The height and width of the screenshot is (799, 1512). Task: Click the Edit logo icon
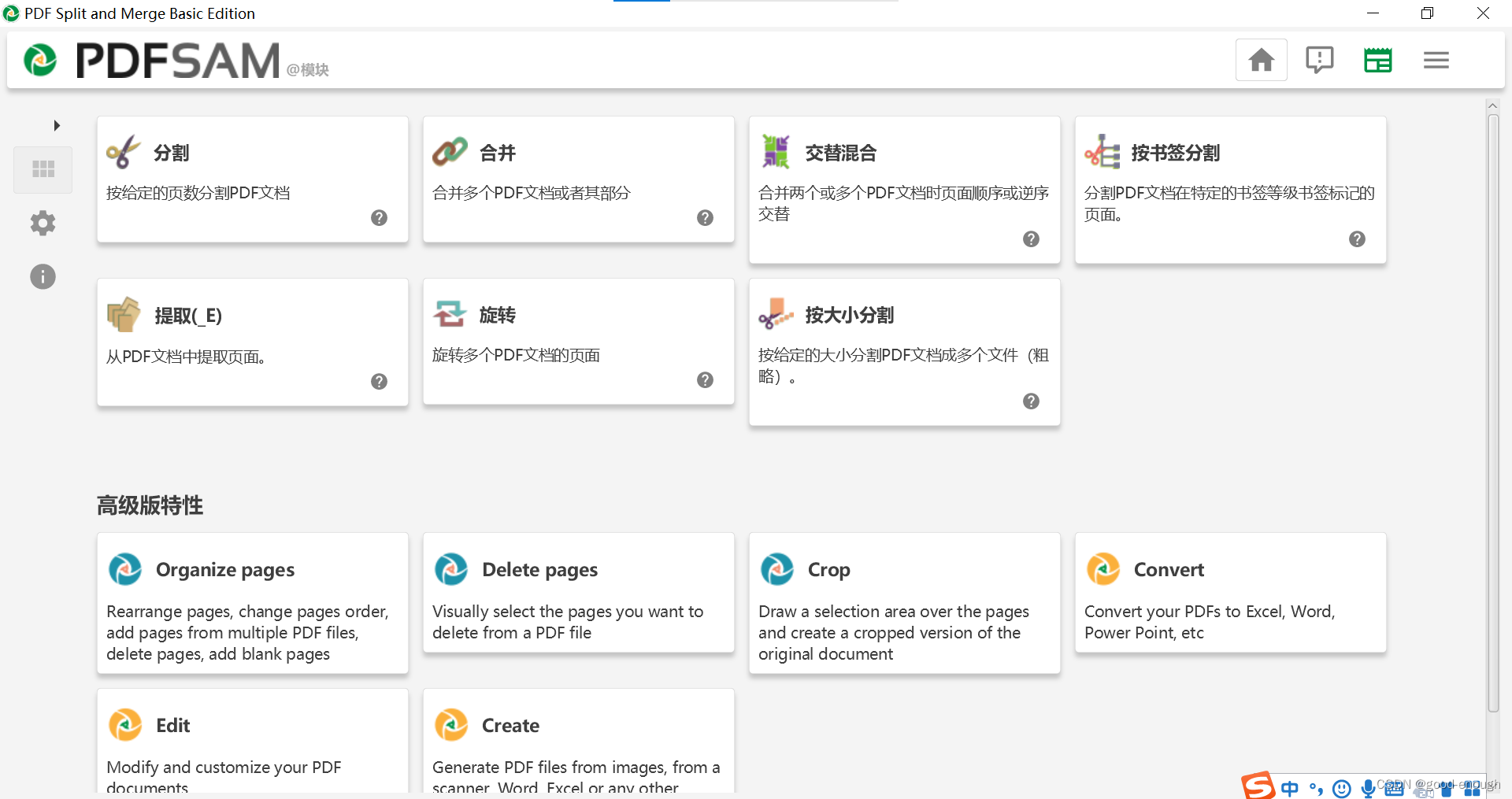tap(124, 725)
